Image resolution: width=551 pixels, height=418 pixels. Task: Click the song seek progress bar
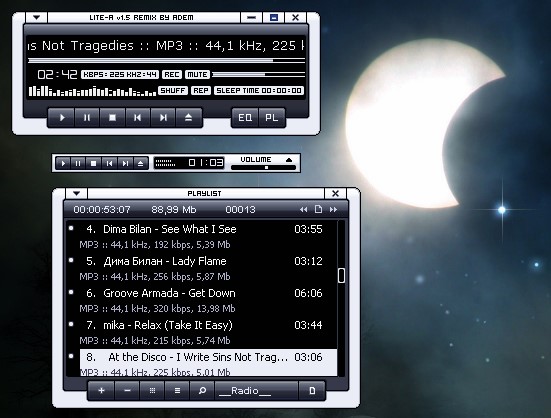166,60
